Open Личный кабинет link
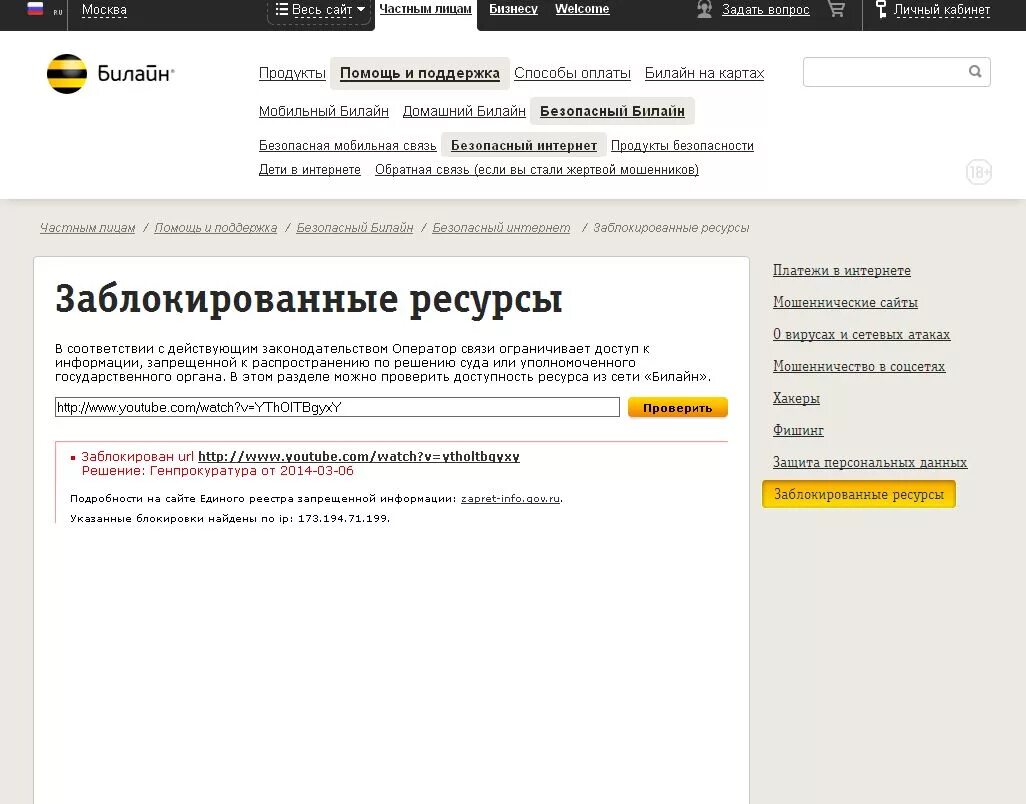The image size is (1026, 804). click(x=942, y=10)
